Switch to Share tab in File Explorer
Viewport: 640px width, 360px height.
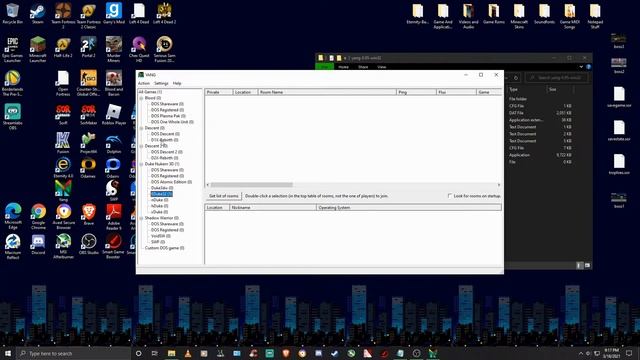(363, 67)
